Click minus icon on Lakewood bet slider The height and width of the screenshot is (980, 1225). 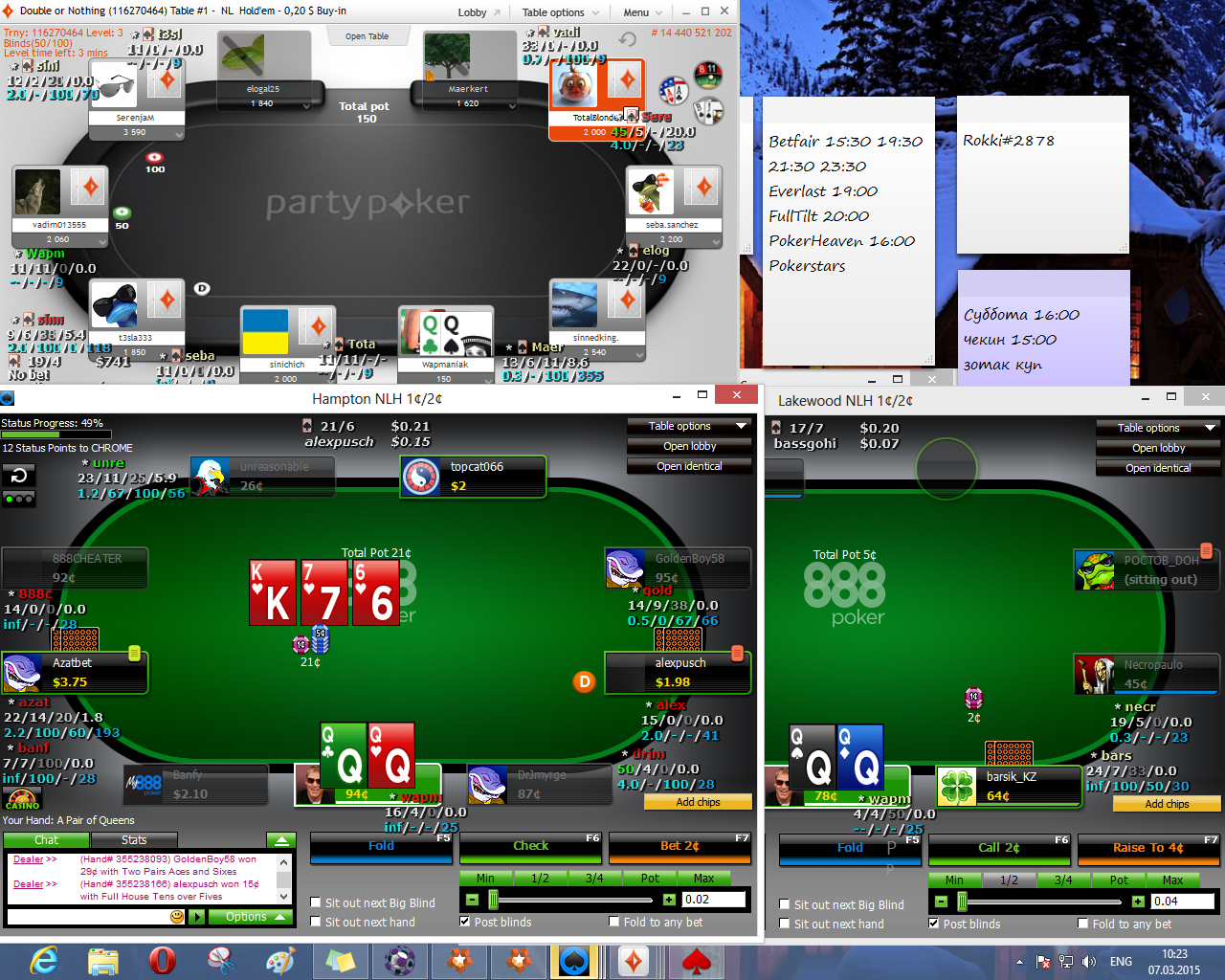click(x=941, y=902)
